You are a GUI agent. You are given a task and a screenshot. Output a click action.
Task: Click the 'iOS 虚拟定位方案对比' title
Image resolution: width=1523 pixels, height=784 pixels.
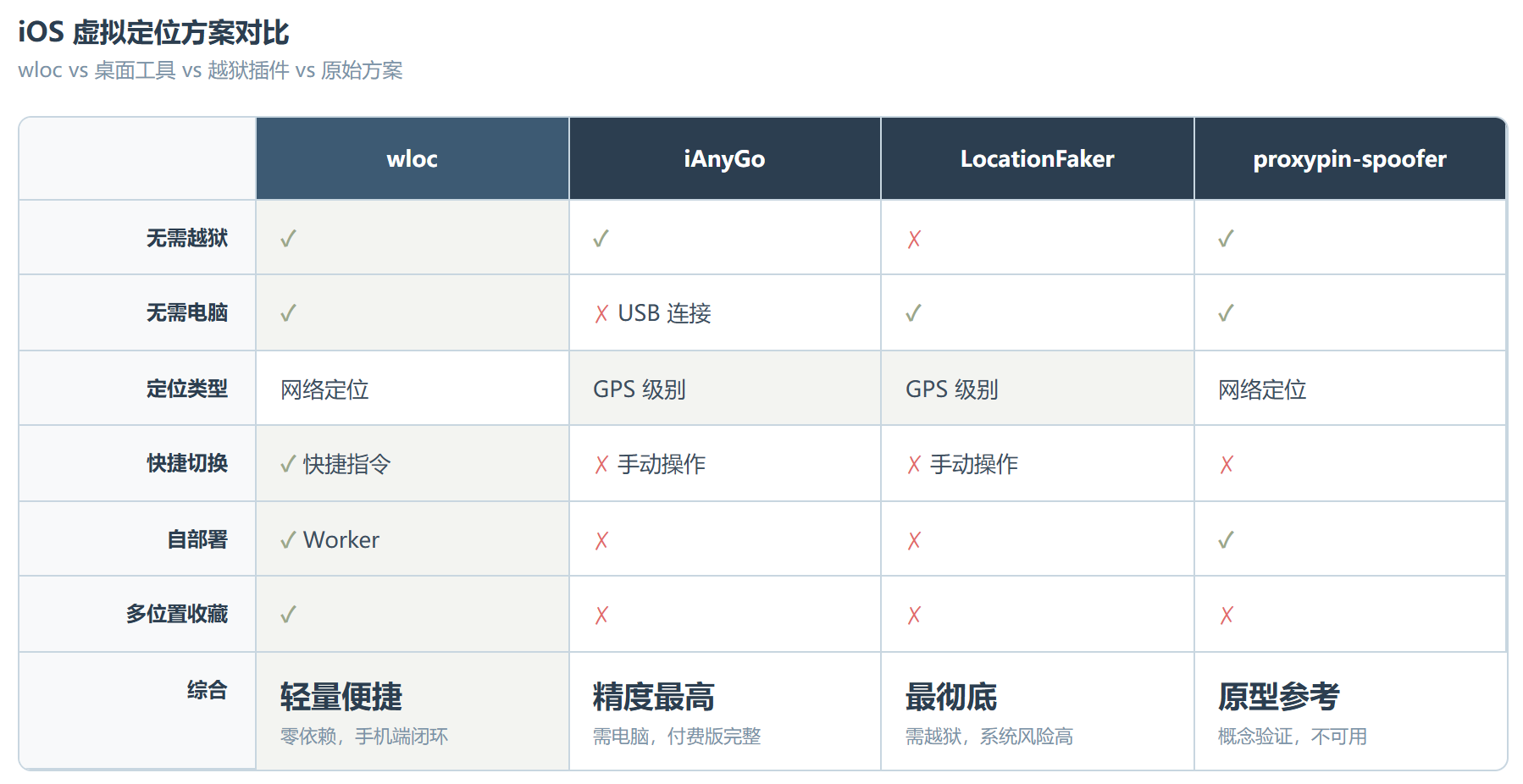(154, 32)
